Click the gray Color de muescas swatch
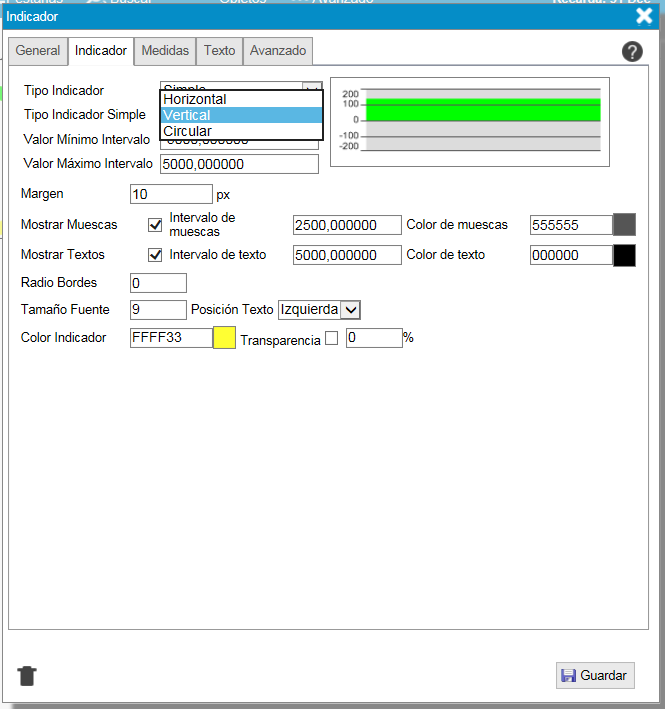 [x=624, y=225]
